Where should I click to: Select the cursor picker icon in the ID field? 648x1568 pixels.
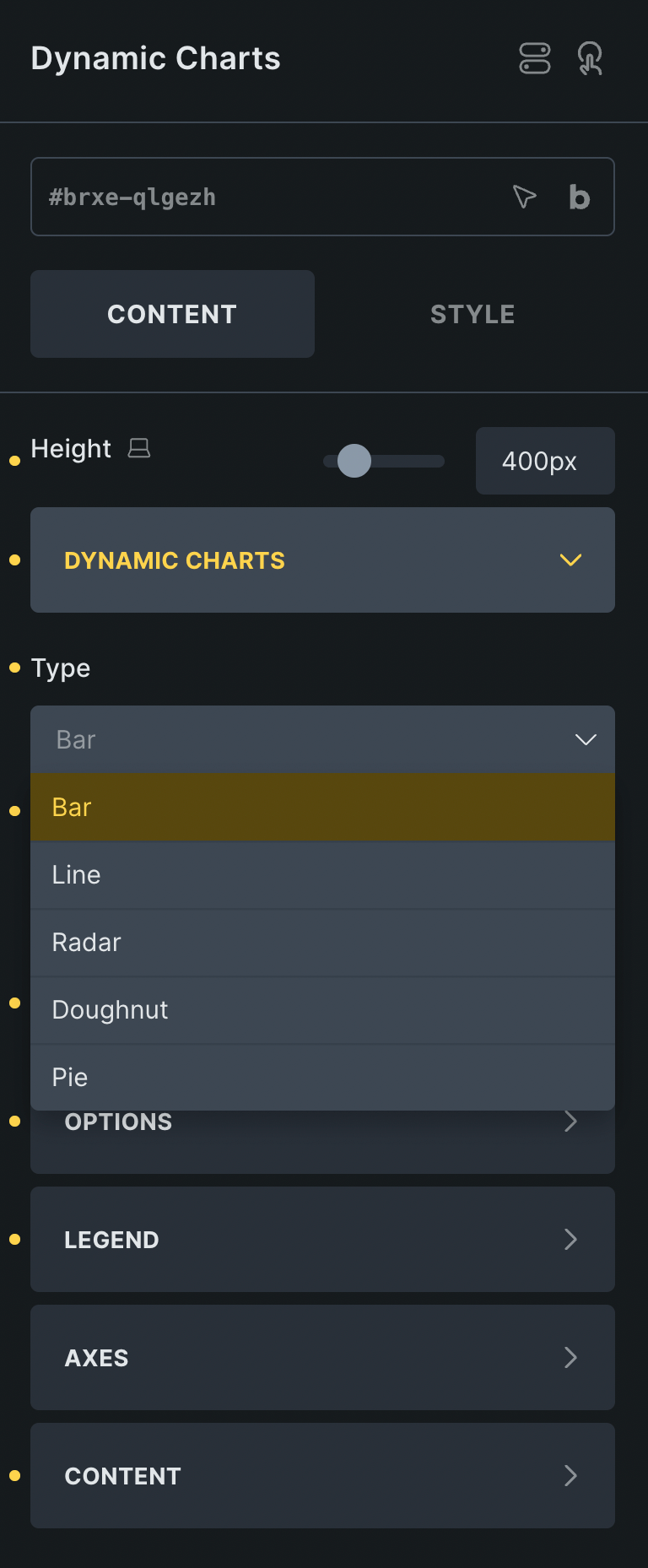pyautogui.click(x=525, y=196)
